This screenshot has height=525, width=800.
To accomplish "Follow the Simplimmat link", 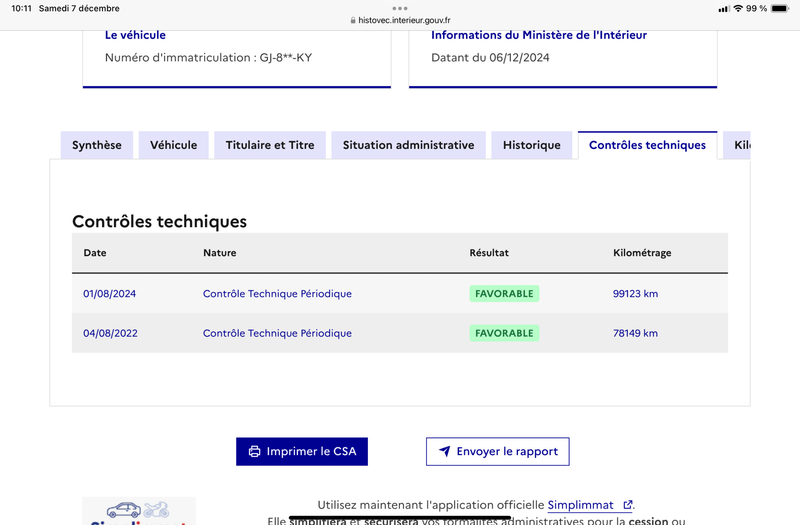I will click(581, 505).
